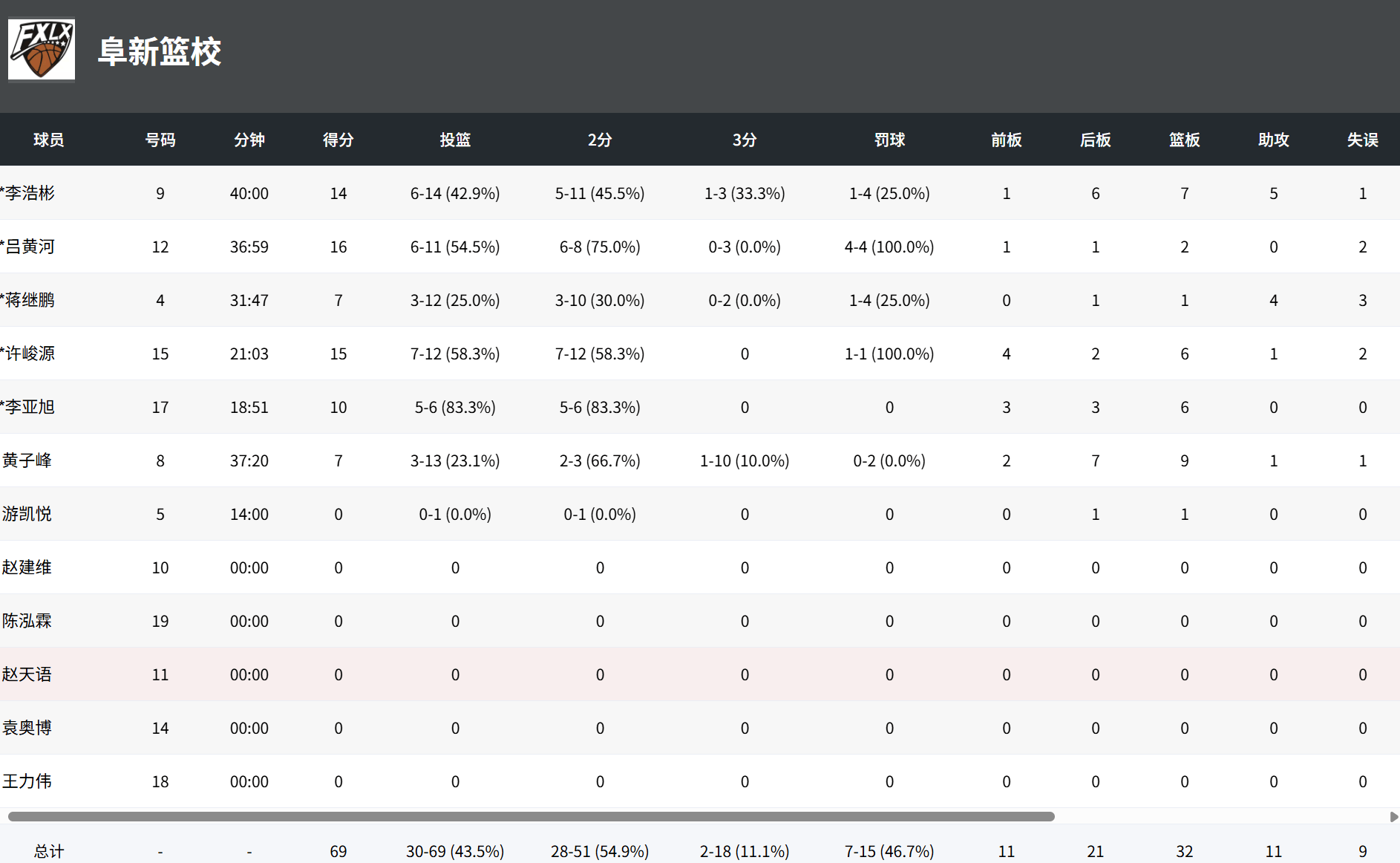
Task: Click two-point cell 5-11 (45.5%)
Action: click(600, 194)
